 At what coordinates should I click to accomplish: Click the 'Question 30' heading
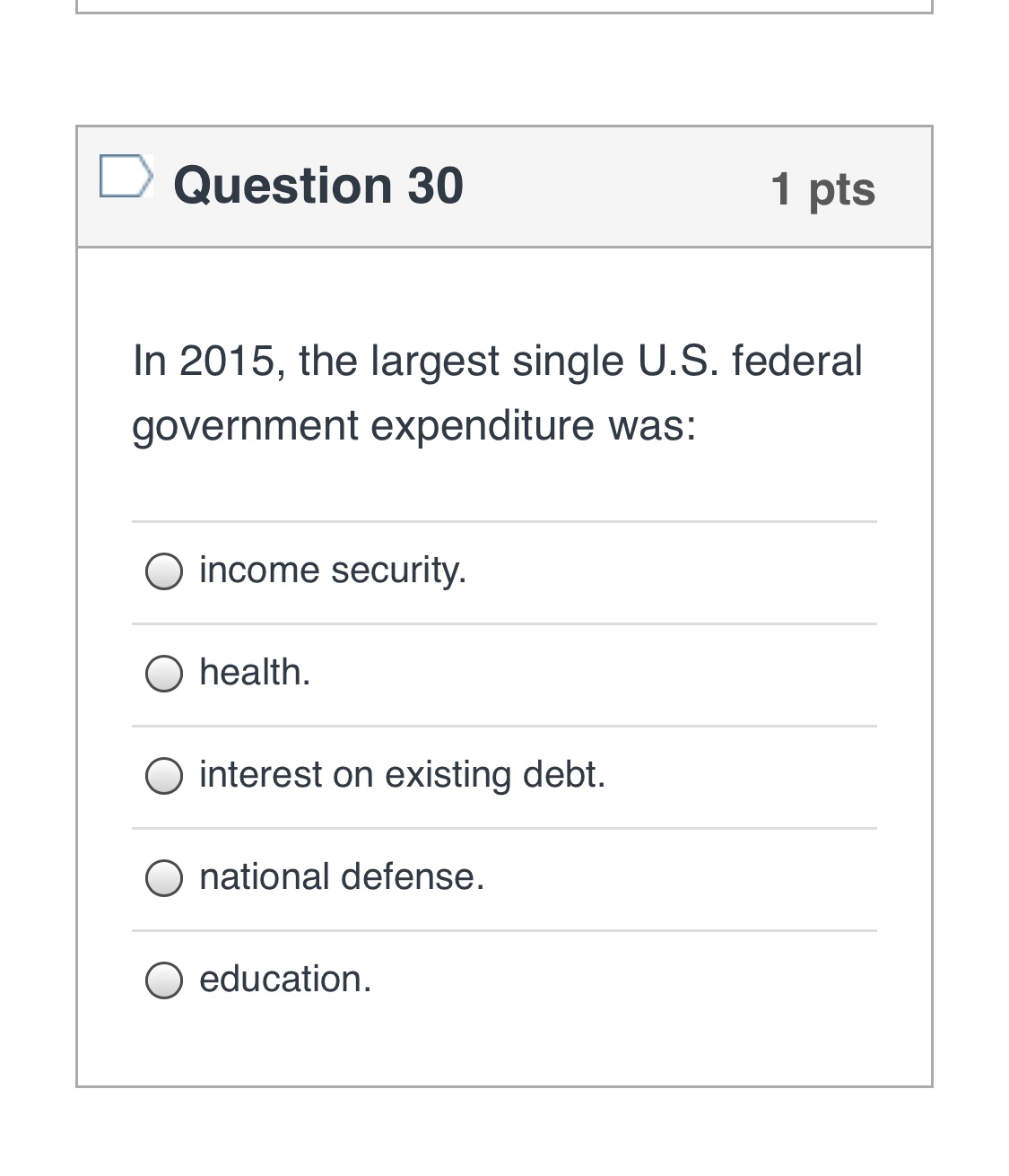click(x=318, y=186)
